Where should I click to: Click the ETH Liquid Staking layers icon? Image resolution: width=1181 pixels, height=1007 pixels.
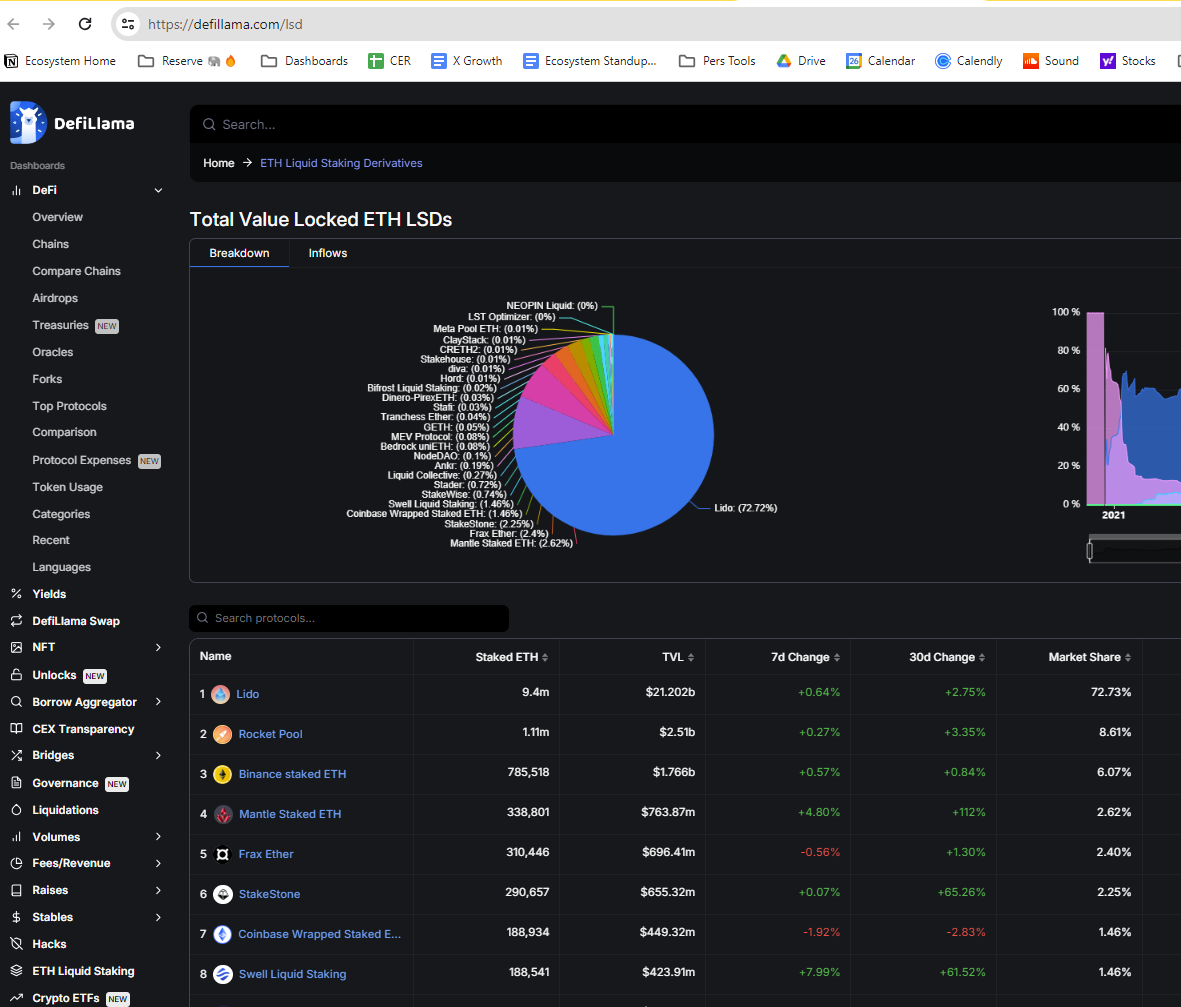pos(17,971)
